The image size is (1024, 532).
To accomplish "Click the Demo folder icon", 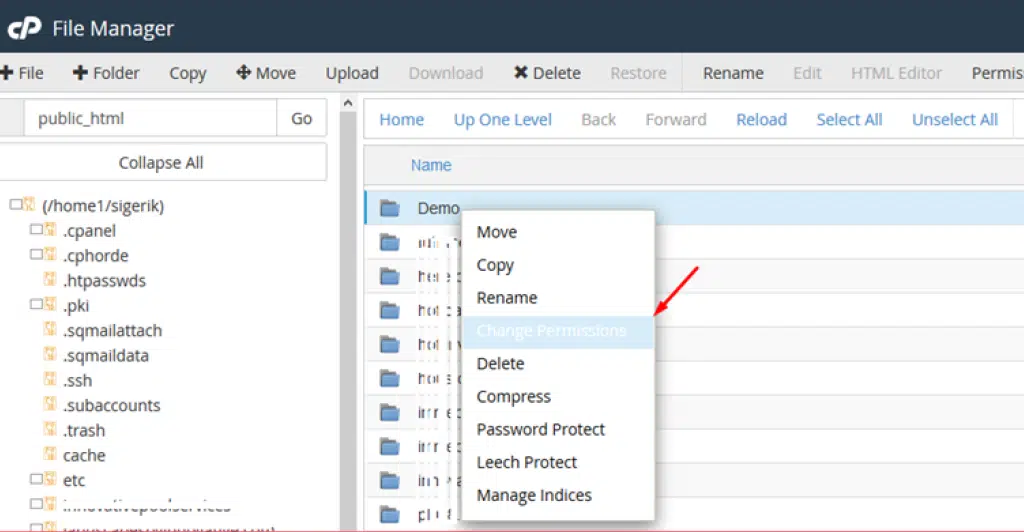I will coord(390,209).
